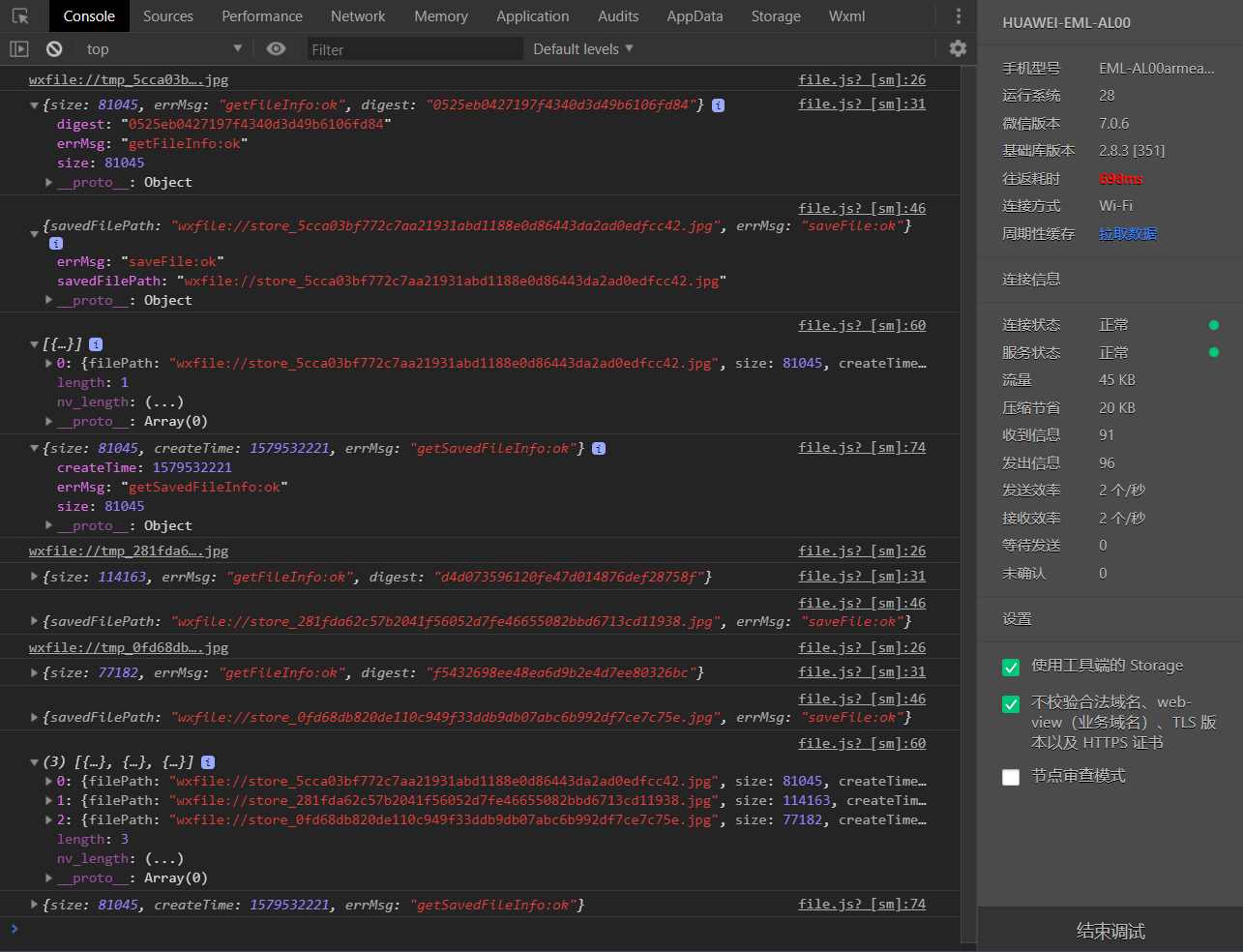Open the AppData tab
1243x952 pixels.
(695, 16)
